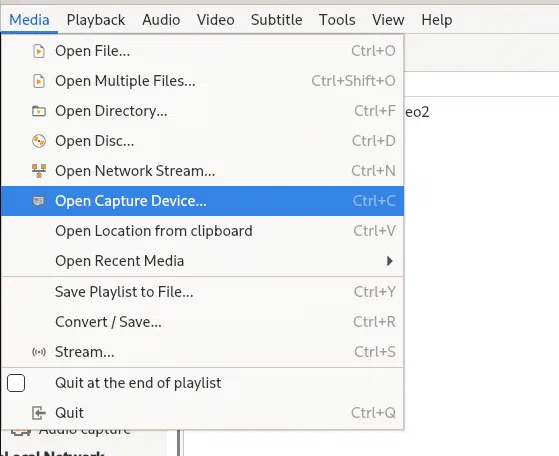Open the Subtitle menu
559x456 pixels.
pyautogui.click(x=277, y=20)
